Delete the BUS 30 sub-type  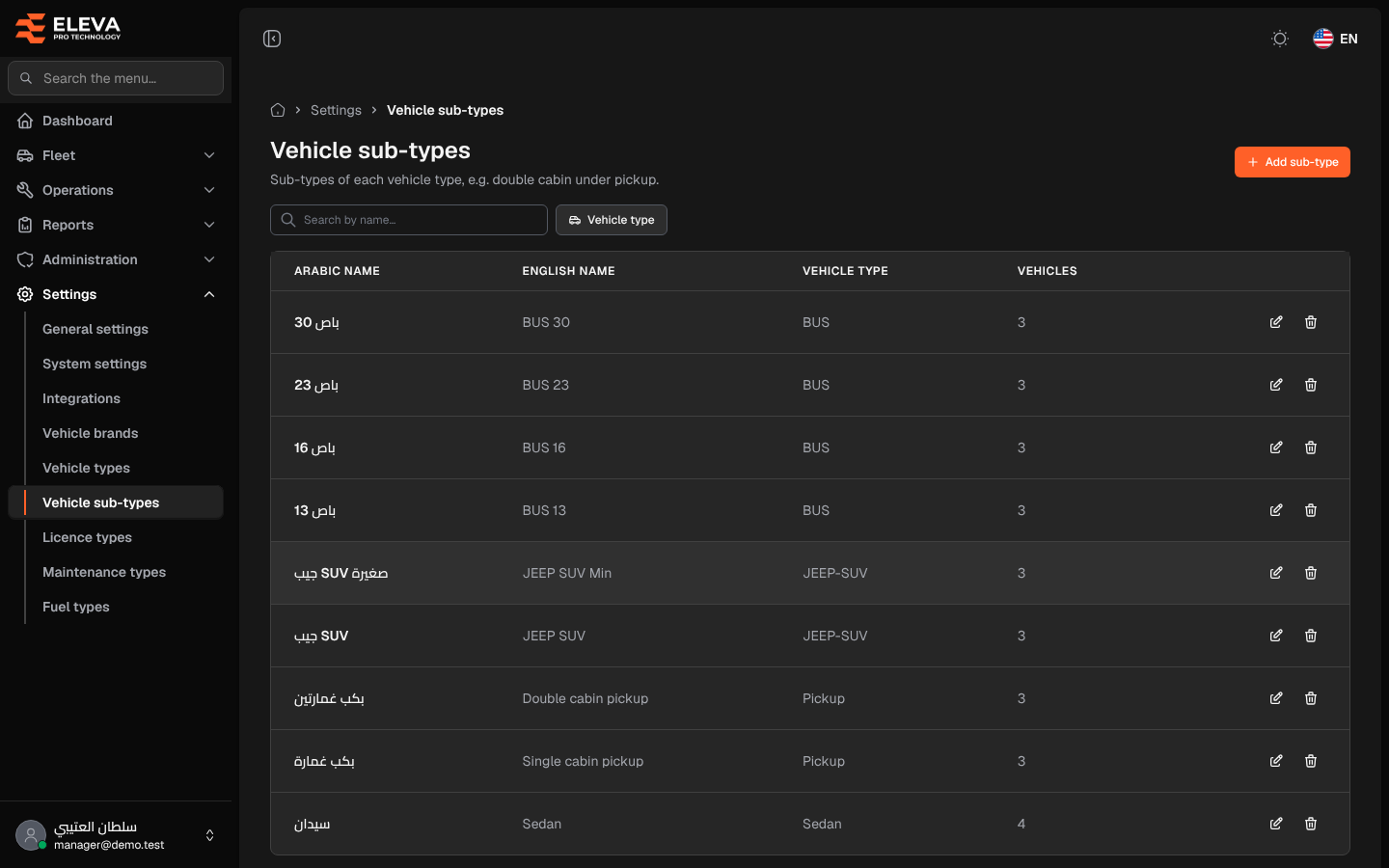[1311, 322]
